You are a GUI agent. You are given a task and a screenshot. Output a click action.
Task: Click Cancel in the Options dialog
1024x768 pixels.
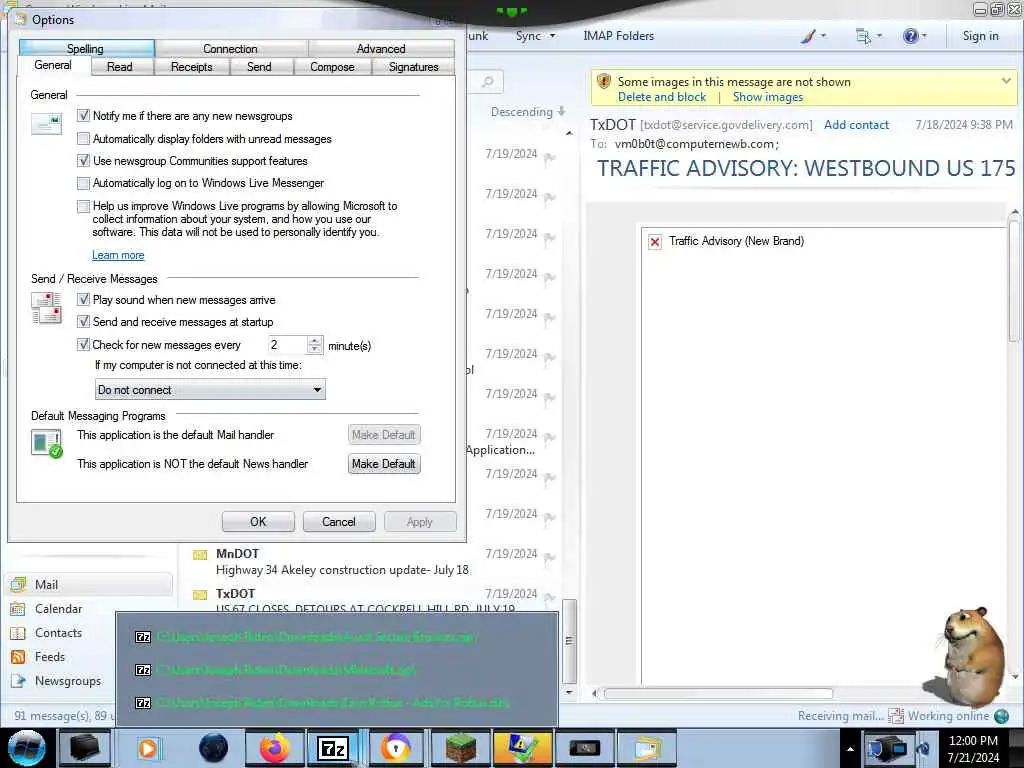338,522
